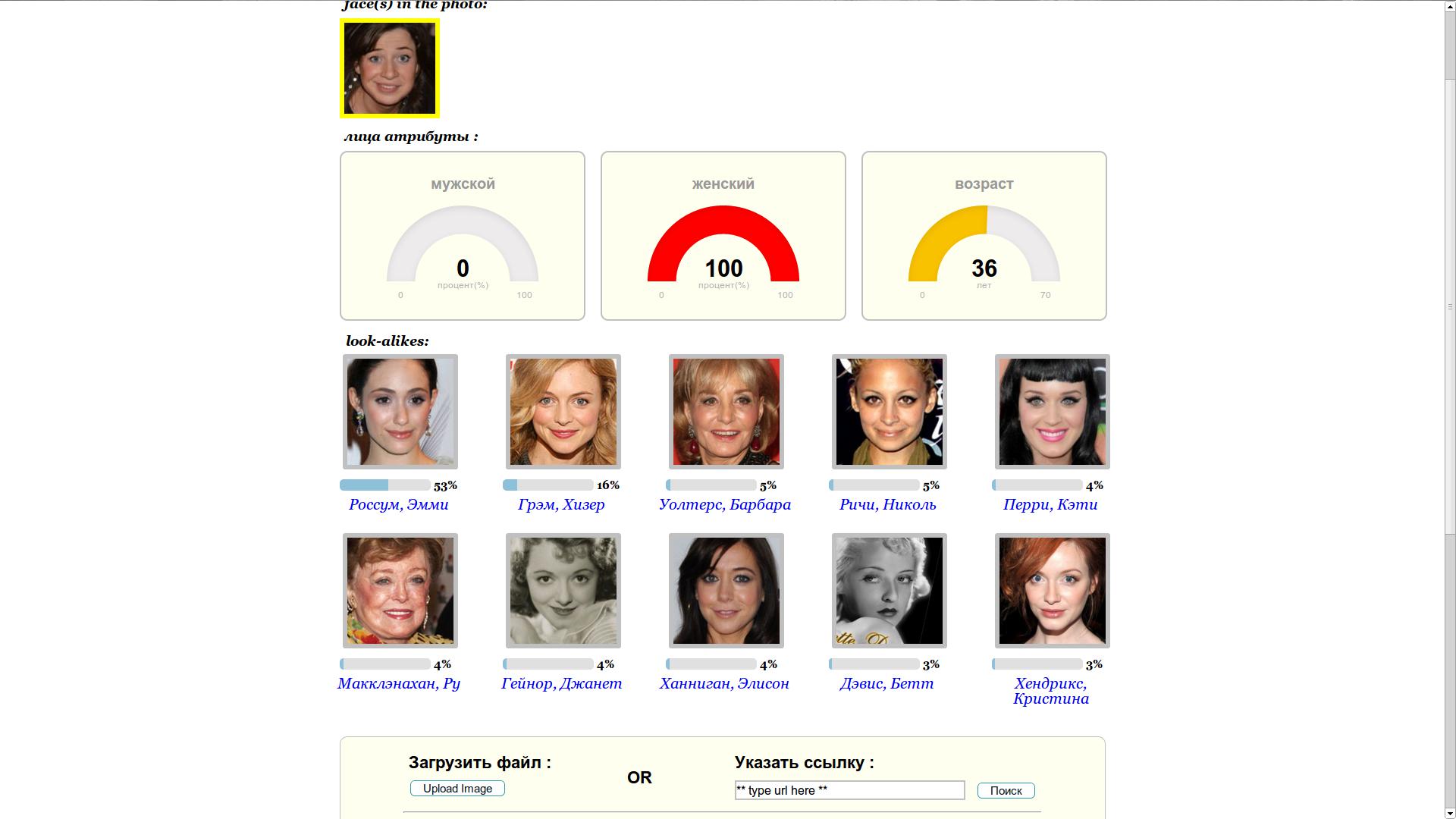This screenshot has height=819, width=1456.
Task: Open the Ханниган, Элисон name link
Action: [724, 684]
